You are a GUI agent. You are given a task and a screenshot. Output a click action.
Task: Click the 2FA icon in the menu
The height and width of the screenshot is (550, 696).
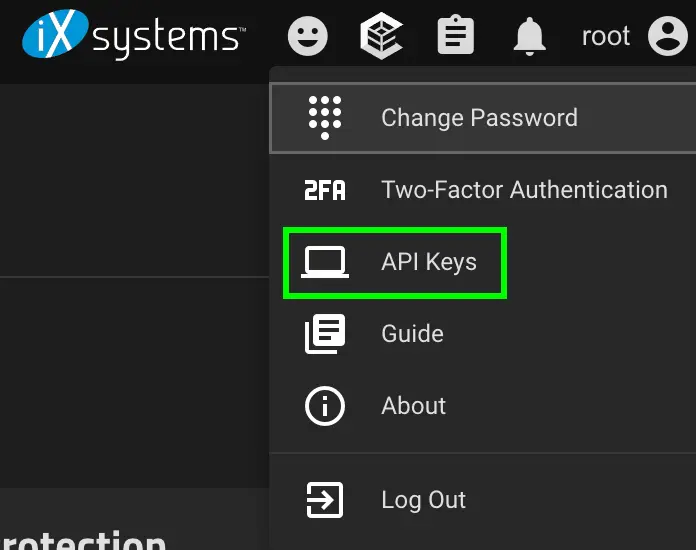325,190
